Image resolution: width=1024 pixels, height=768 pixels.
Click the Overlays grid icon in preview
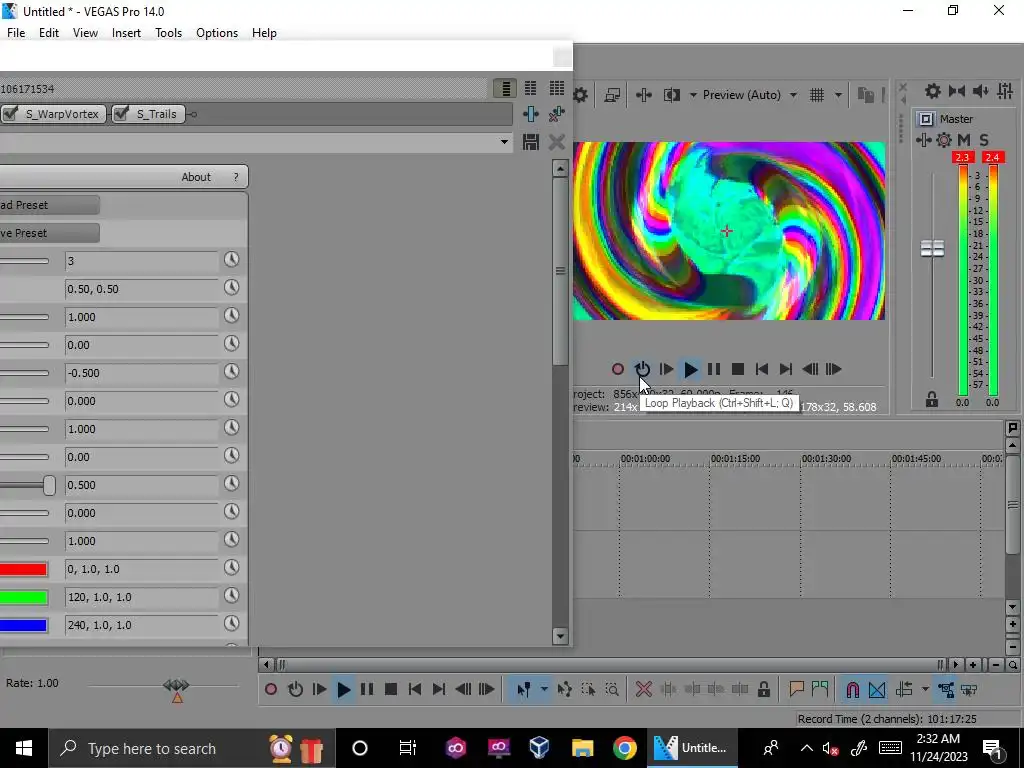[817, 95]
